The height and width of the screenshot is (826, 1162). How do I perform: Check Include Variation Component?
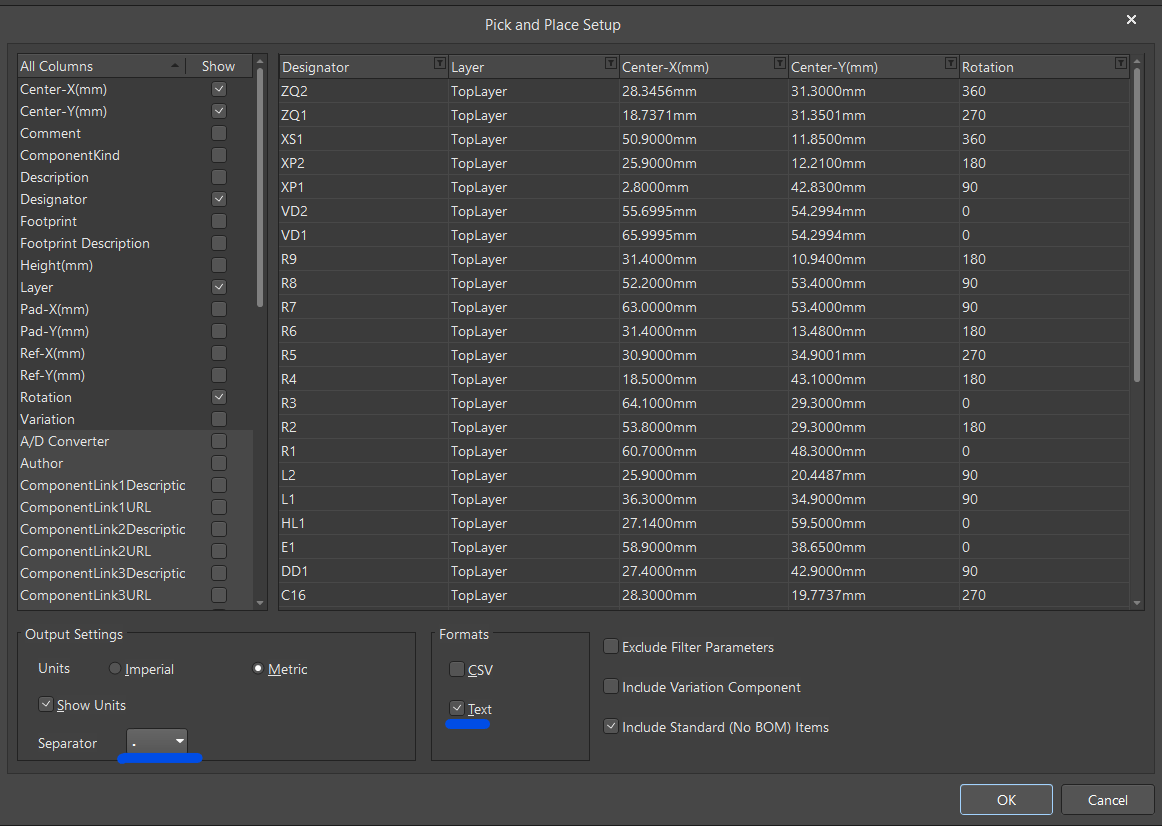611,687
